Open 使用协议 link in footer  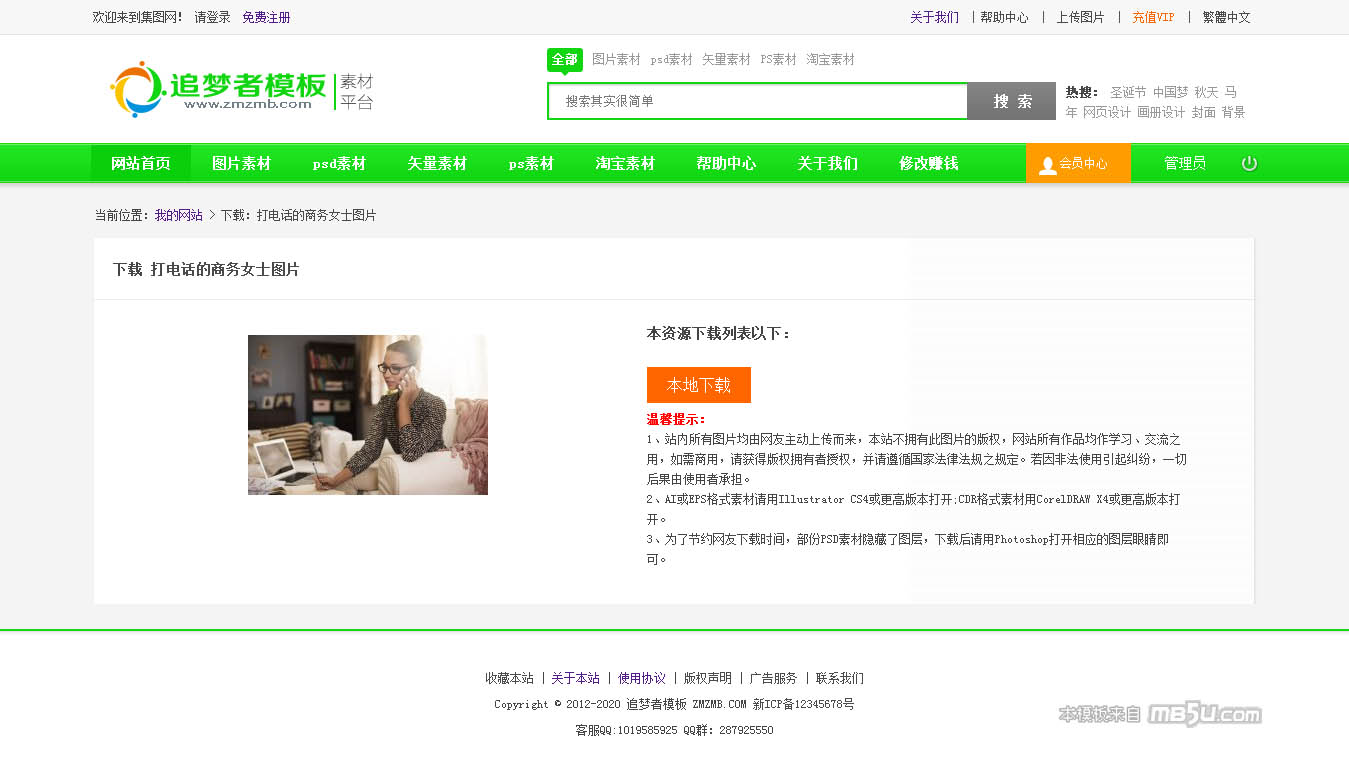pos(641,678)
